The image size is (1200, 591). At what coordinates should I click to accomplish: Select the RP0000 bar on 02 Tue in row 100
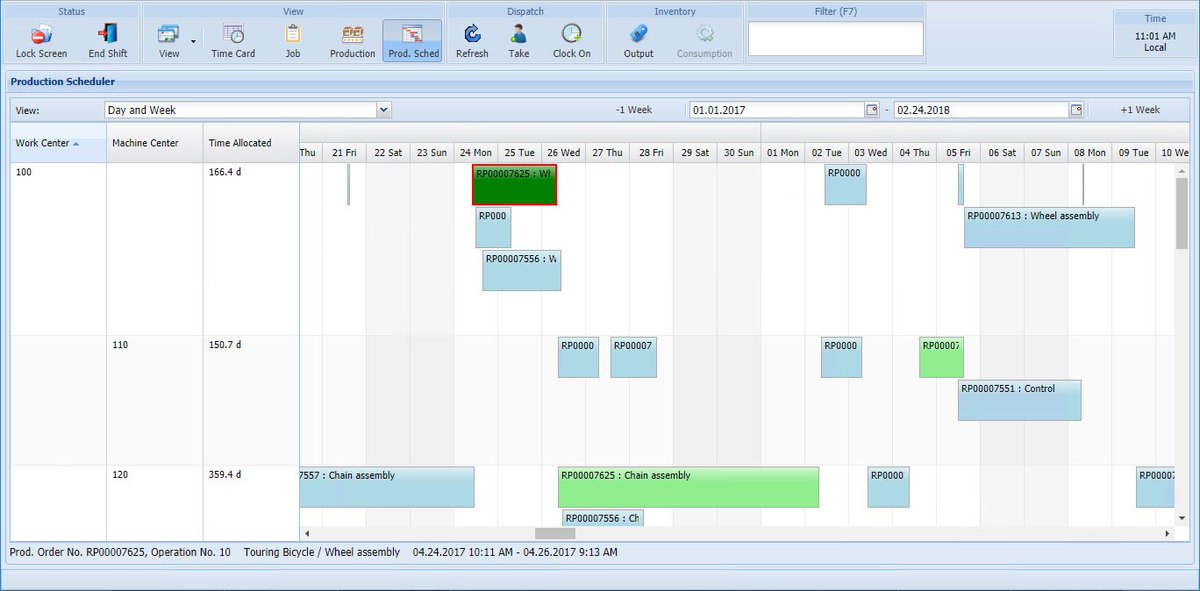point(845,185)
